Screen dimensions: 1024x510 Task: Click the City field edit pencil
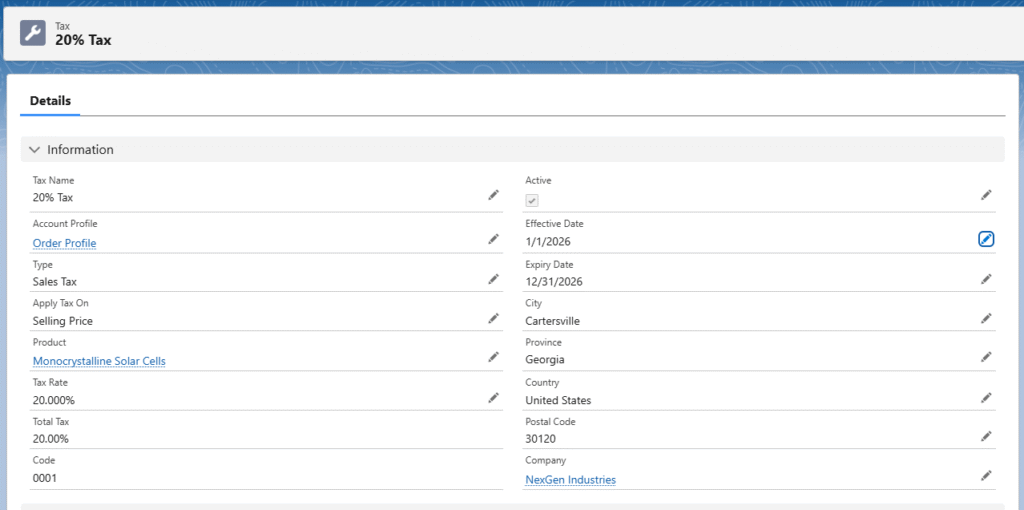pyautogui.click(x=986, y=318)
